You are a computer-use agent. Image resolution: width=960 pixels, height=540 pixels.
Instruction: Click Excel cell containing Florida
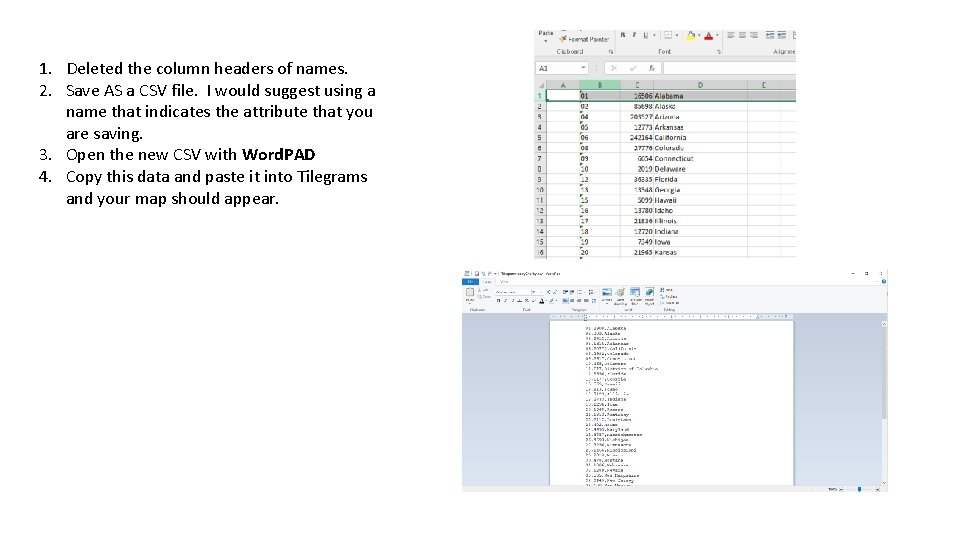click(700, 179)
